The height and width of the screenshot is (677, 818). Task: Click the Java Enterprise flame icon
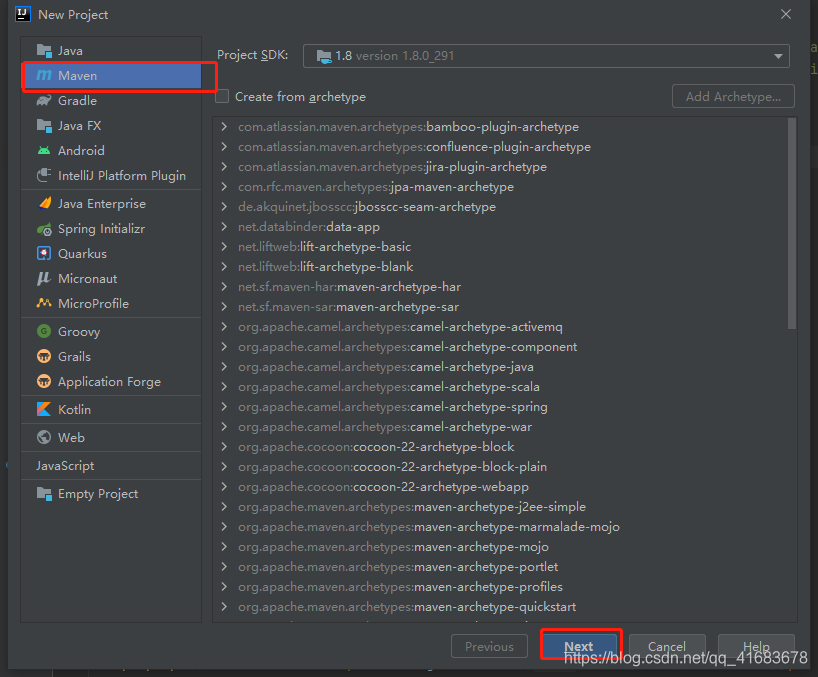[45, 203]
